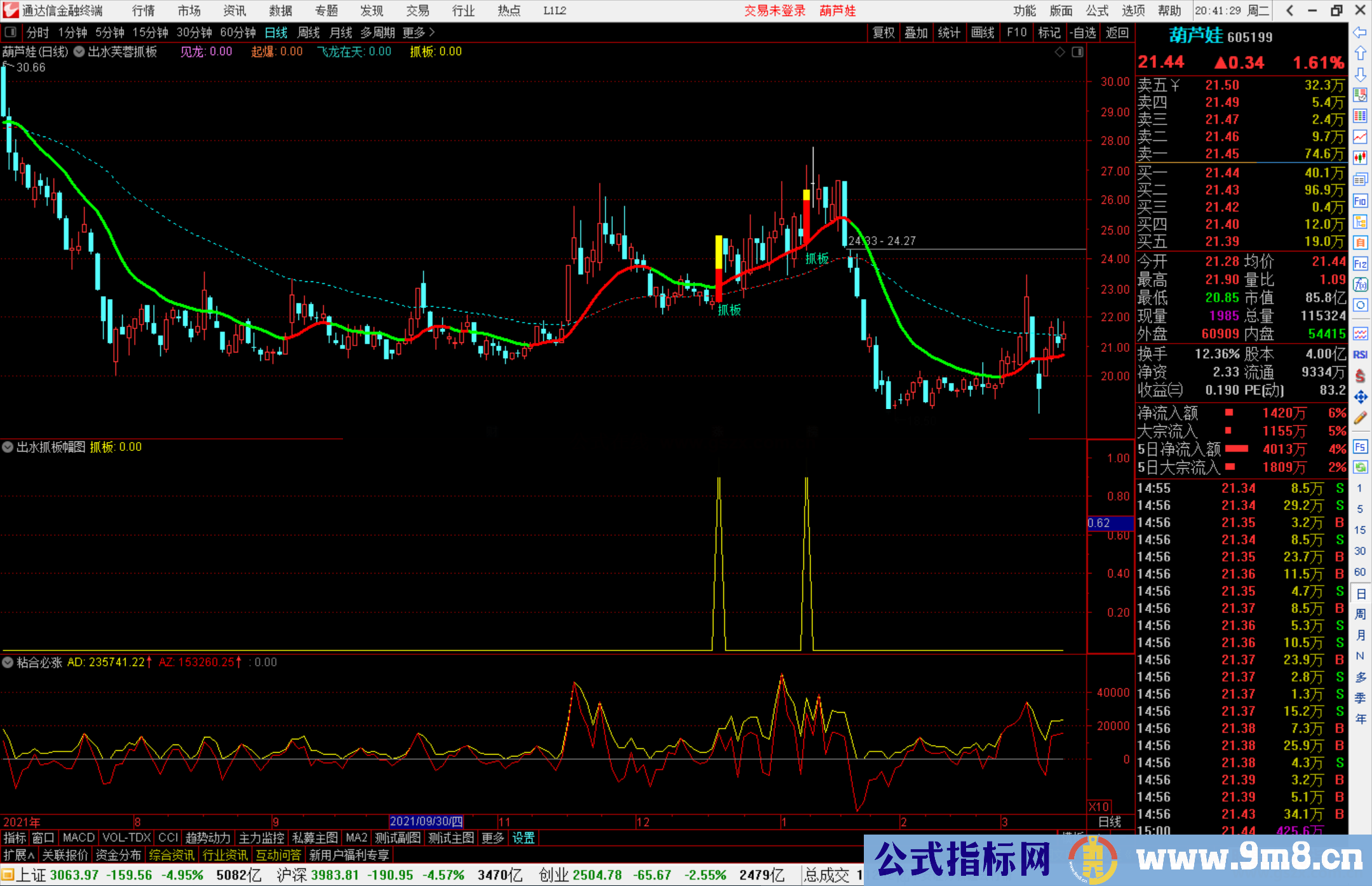This screenshot has width=1372, height=886.
Task: Click the back arrow icon in right sidebar
Action: 1360,32
